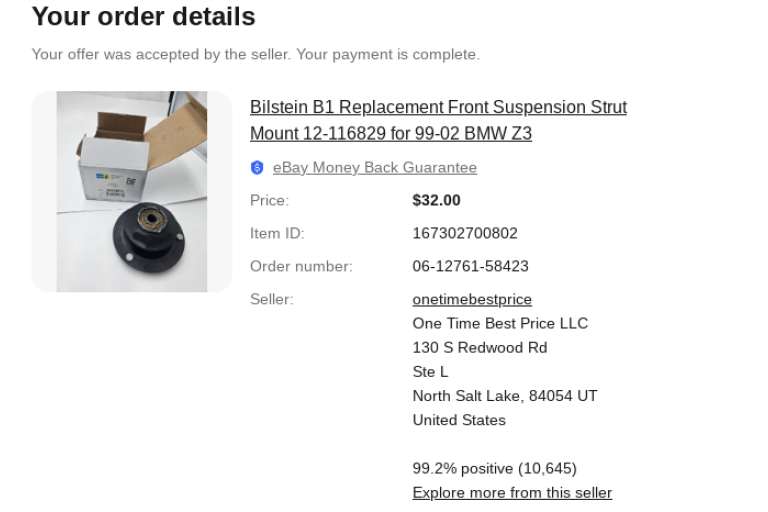Click the Your order details heading
This screenshot has height=512, width=768.
pyautogui.click(x=144, y=16)
